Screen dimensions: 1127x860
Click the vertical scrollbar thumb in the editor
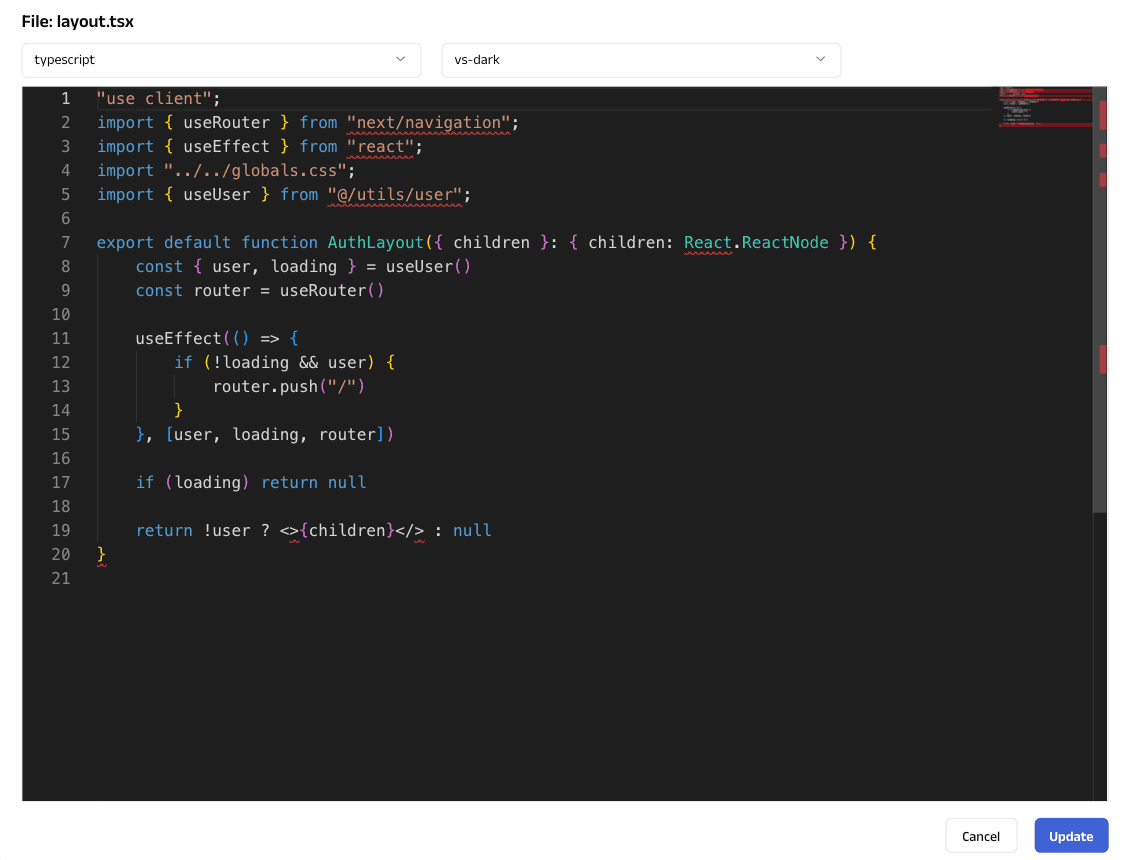point(1099,300)
